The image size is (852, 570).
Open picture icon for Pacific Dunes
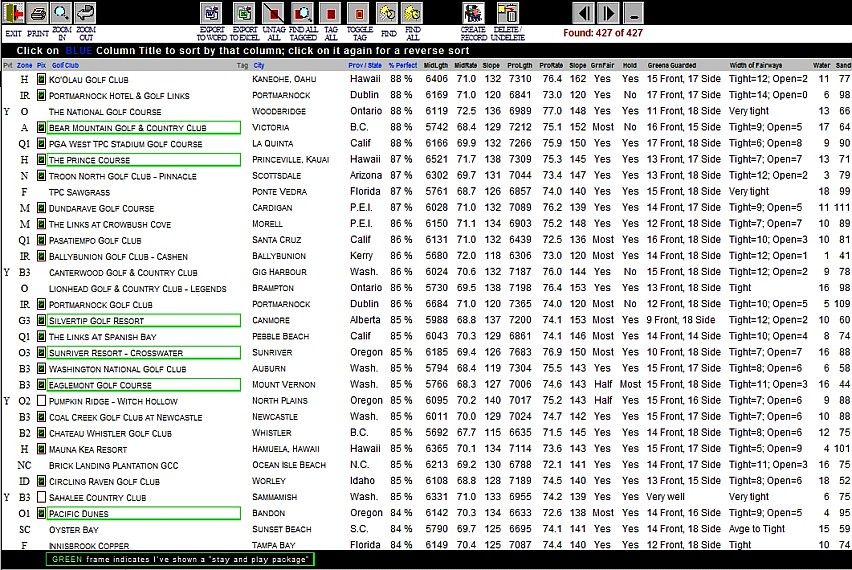click(x=41, y=513)
